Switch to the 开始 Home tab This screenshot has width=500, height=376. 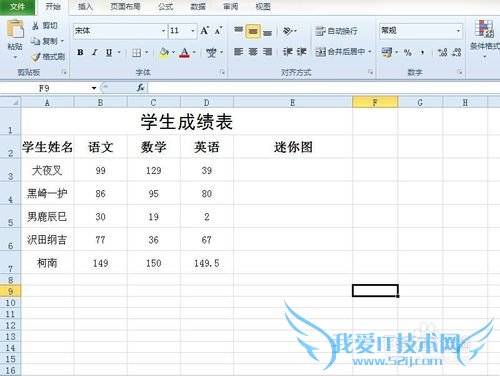pos(53,7)
